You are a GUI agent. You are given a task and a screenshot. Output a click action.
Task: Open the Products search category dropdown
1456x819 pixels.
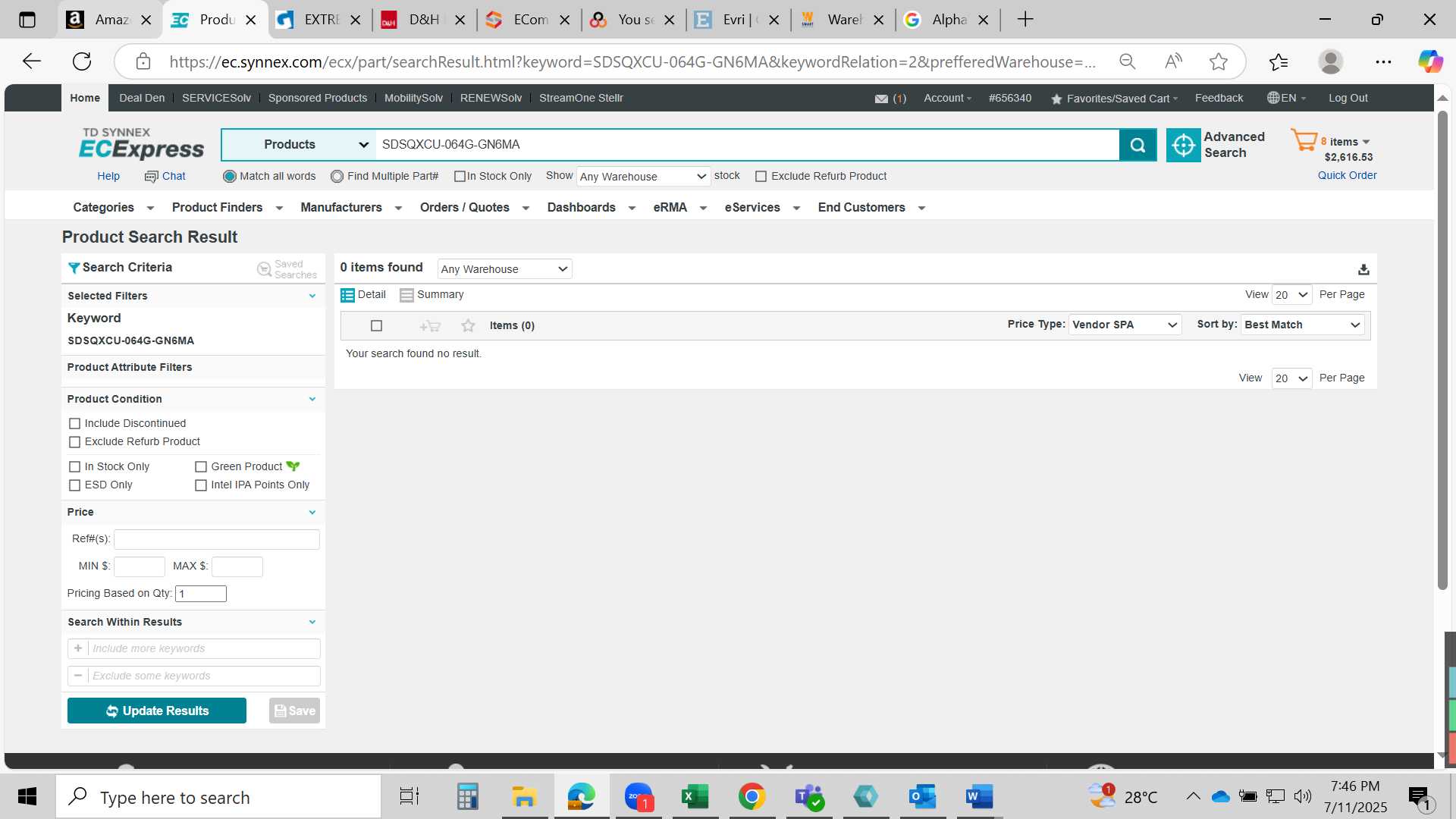point(299,145)
